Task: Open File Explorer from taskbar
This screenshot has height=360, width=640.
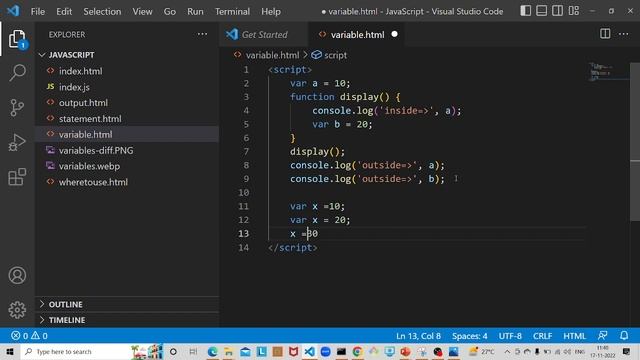Action: pyautogui.click(x=229, y=351)
